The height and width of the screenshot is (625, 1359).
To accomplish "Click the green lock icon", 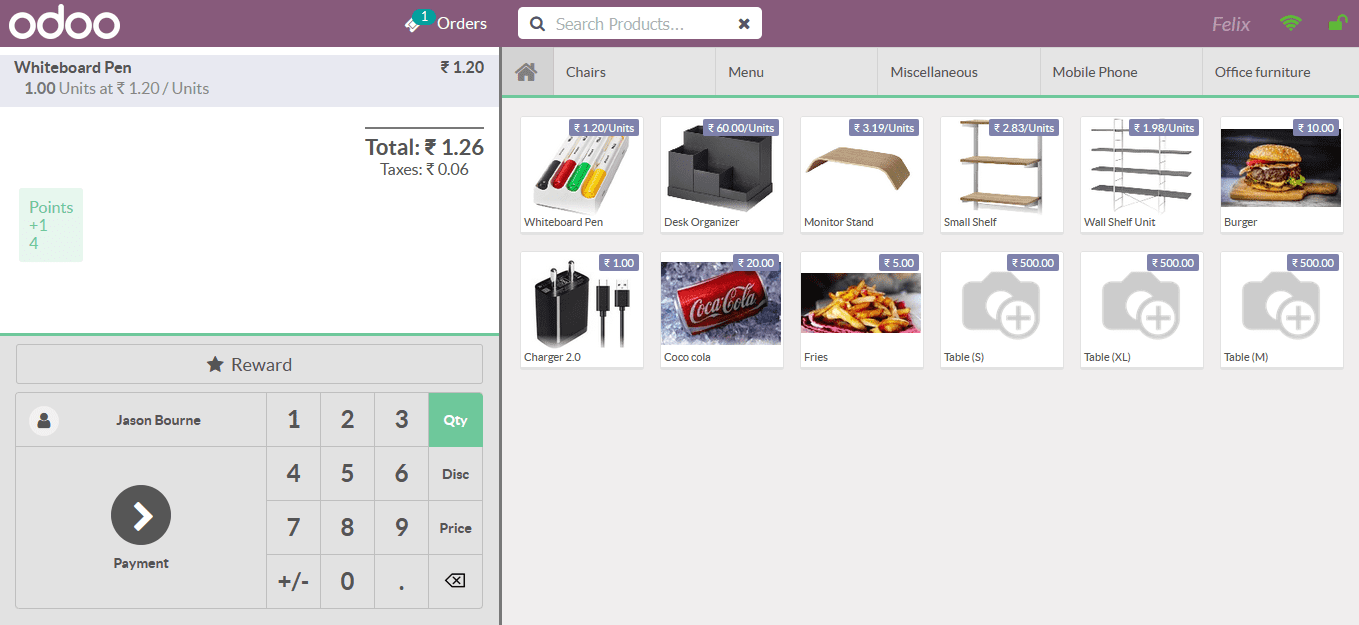I will point(1337,23).
